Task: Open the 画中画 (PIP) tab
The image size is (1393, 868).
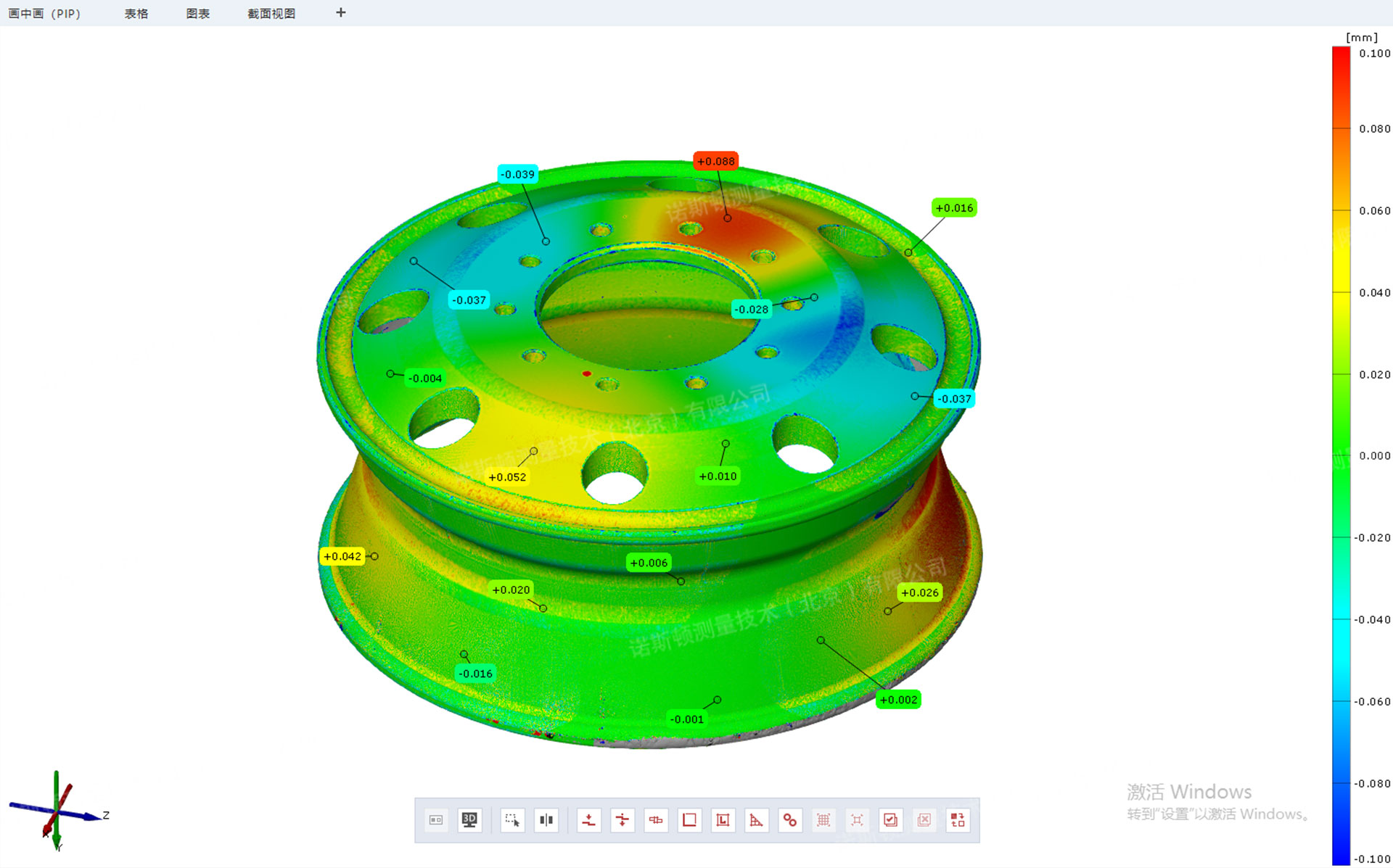Action: [44, 13]
